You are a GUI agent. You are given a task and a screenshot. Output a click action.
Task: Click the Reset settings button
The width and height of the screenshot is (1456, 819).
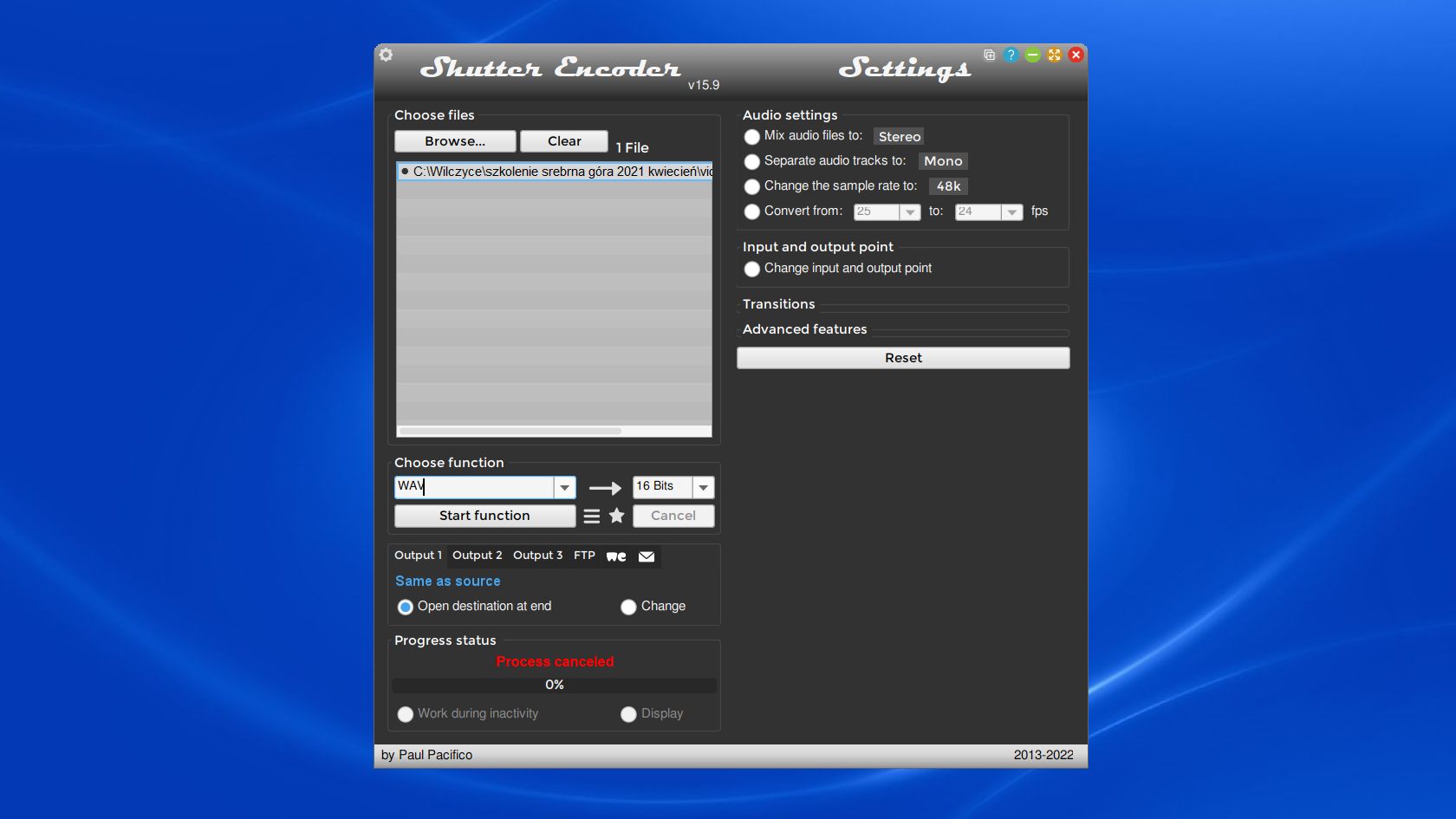(903, 358)
